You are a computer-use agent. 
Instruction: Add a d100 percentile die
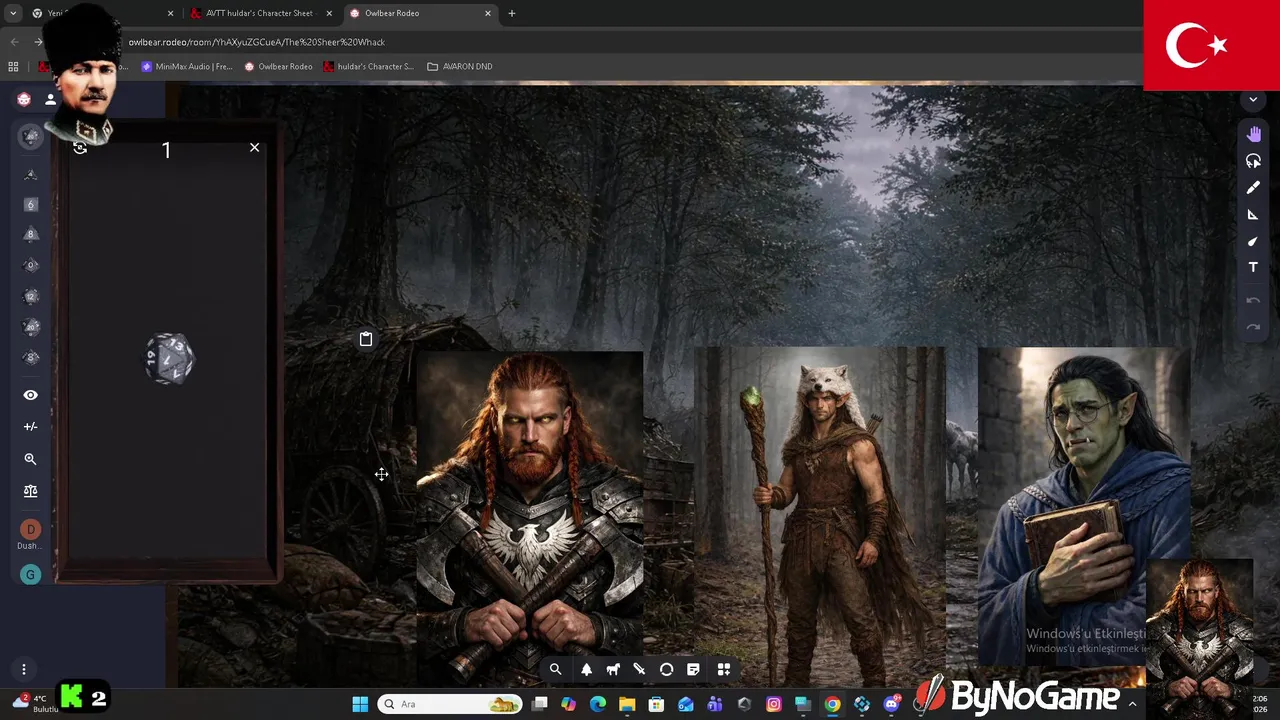tap(30, 358)
